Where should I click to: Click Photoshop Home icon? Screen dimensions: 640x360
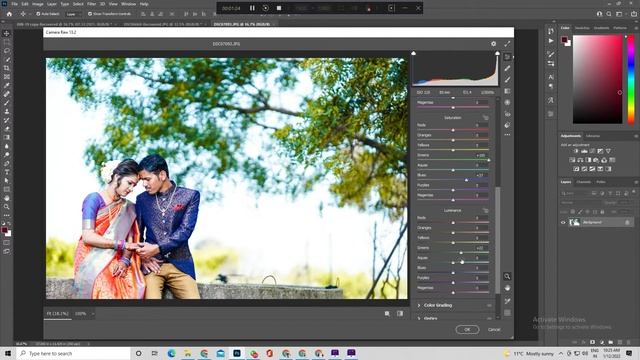(x=9, y=14)
